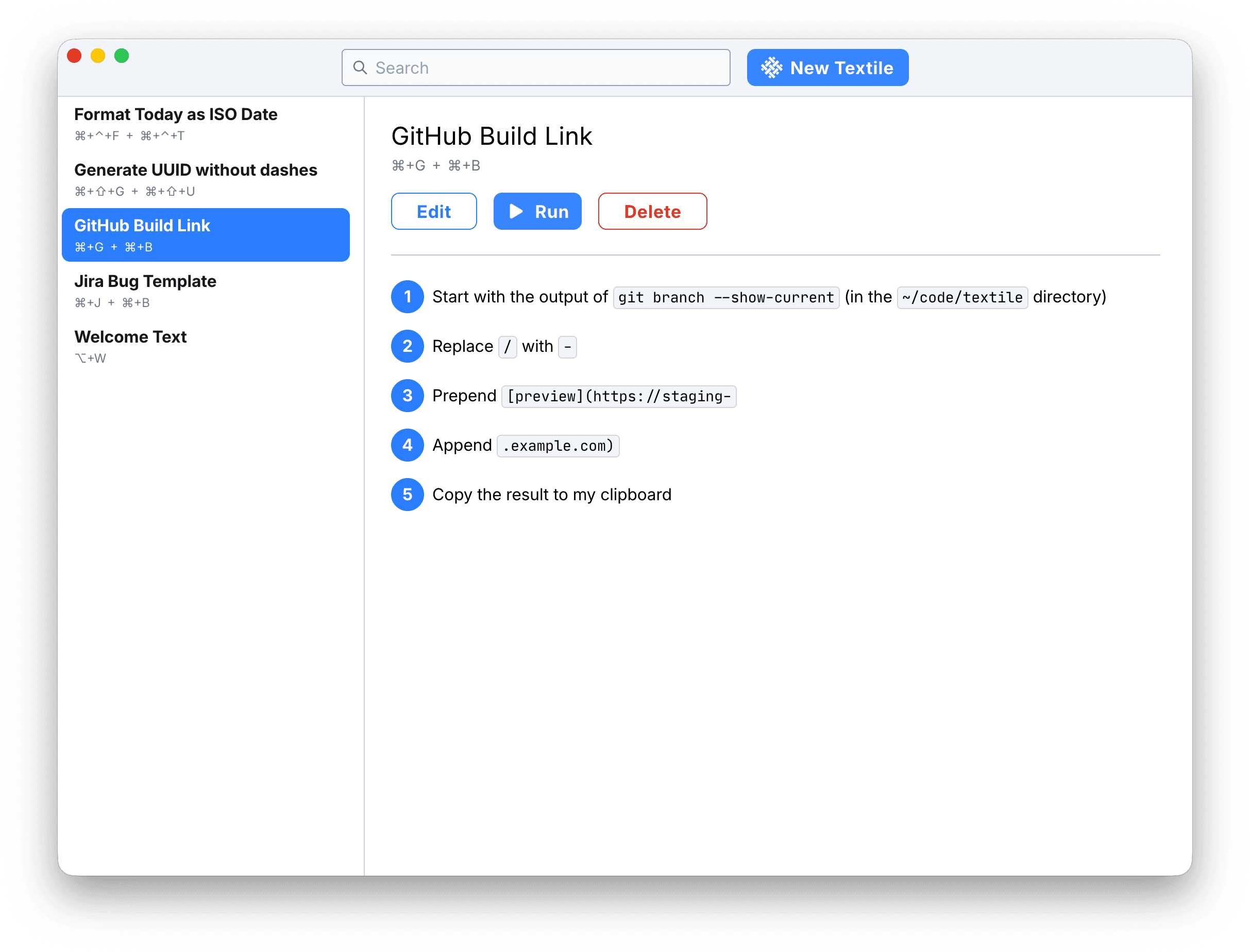This screenshot has width=1250, height=952.
Task: Click the step 4 number badge
Action: coord(407,445)
